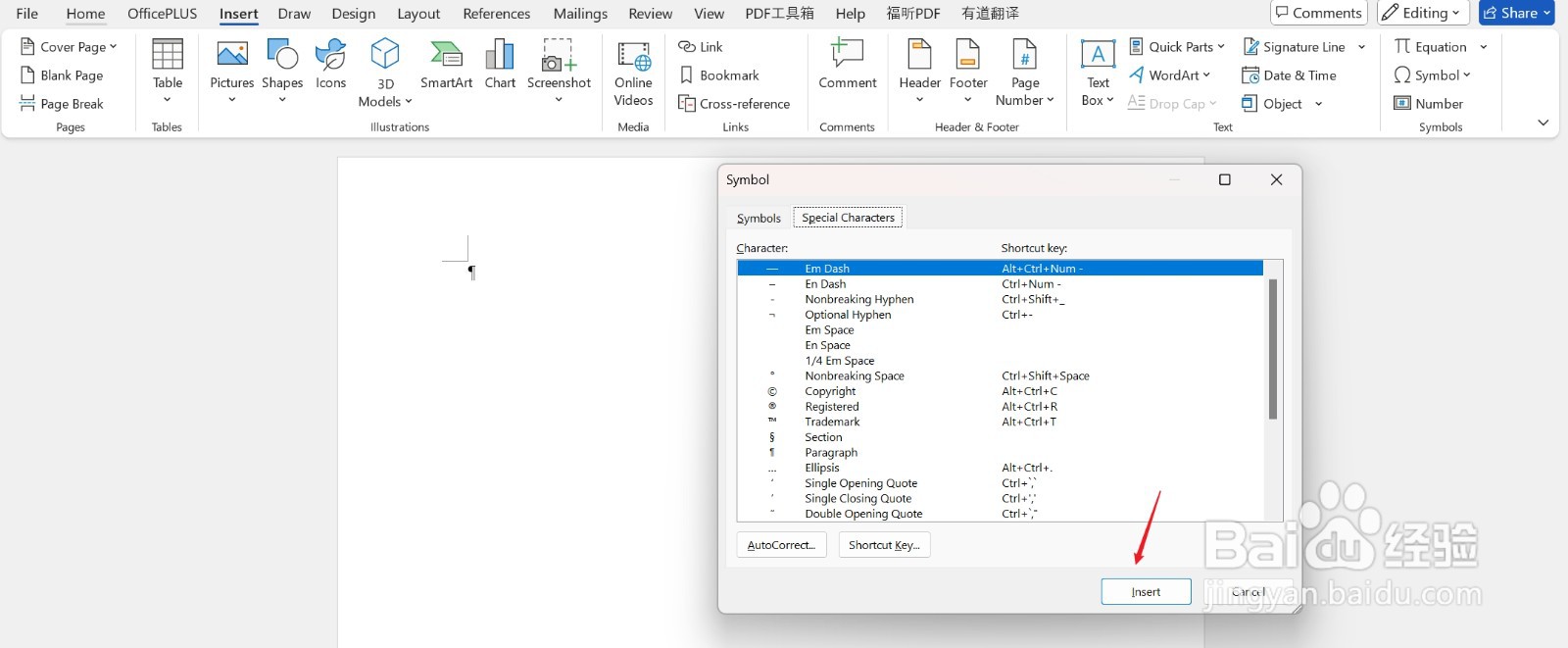The image size is (1568, 648).
Task: Click the AutoCorrect button
Action: 781,545
